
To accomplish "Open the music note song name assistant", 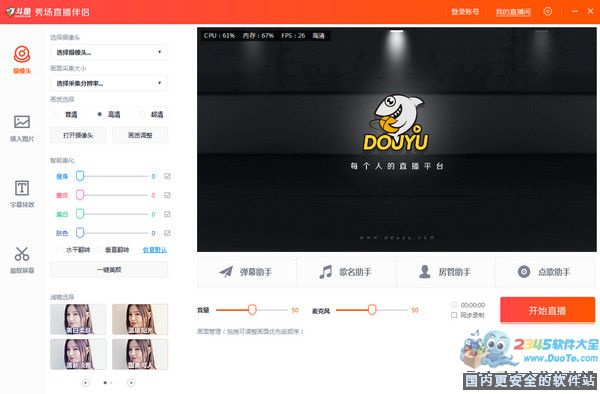I will (346, 272).
